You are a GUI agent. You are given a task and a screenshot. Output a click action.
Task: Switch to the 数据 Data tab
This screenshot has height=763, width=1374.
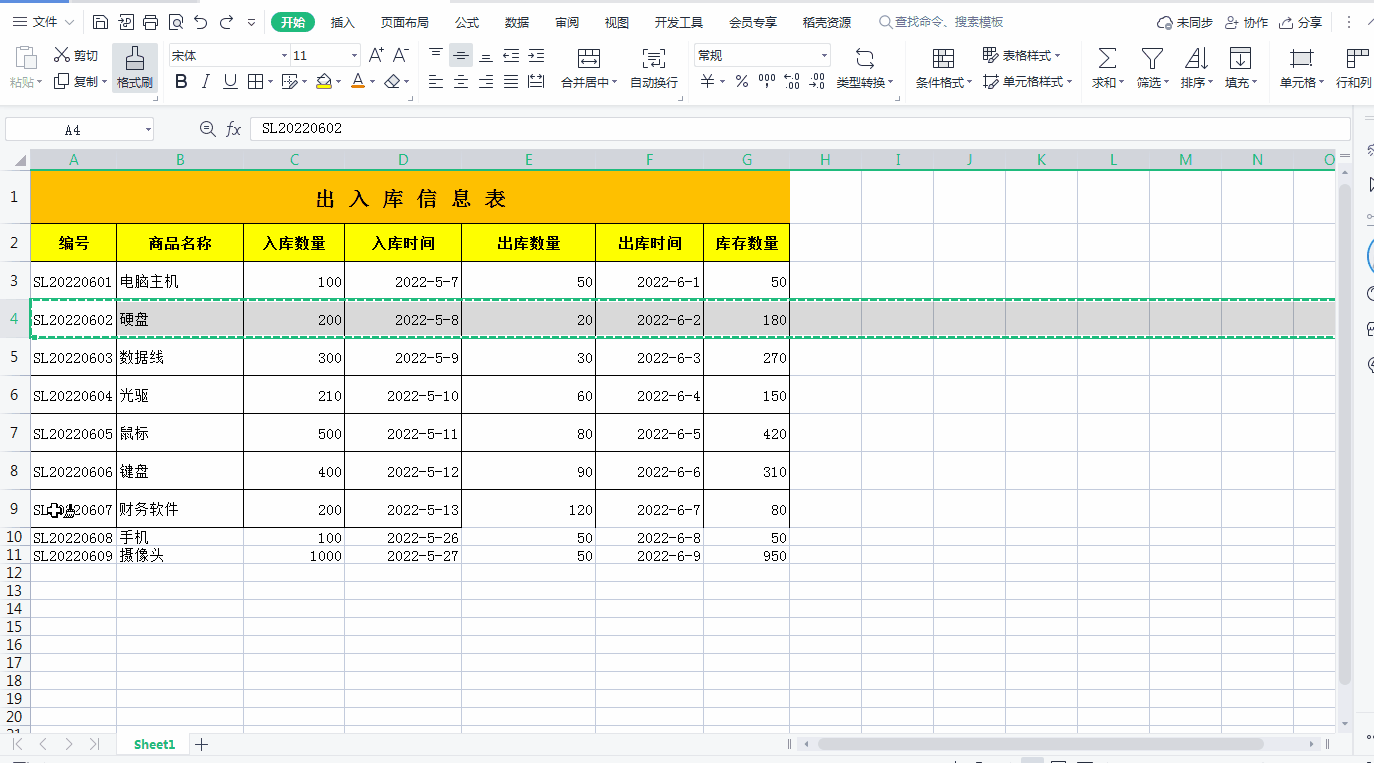click(517, 22)
